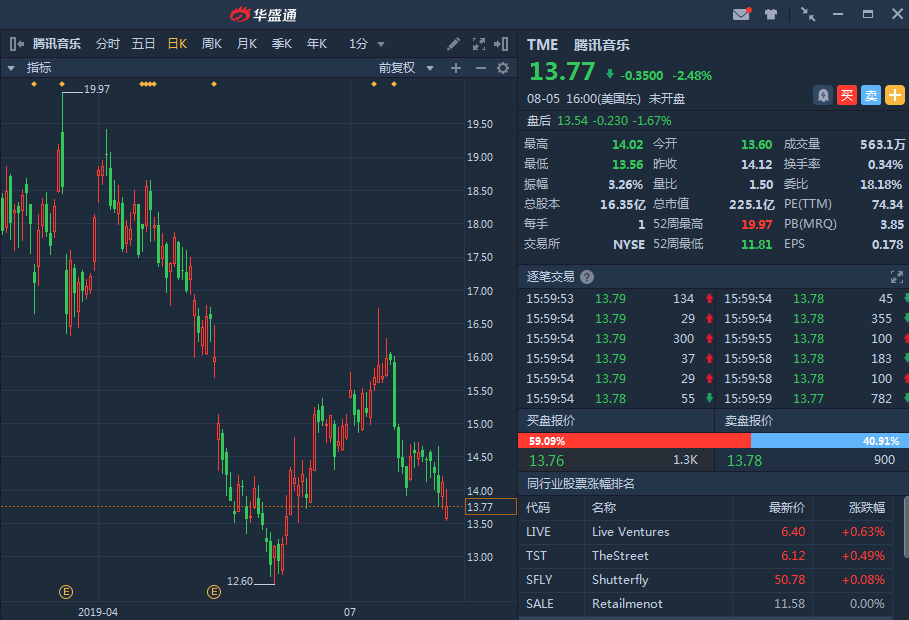Add TME to watchlist with plus
Screen dimensions: 909x620
[895, 95]
